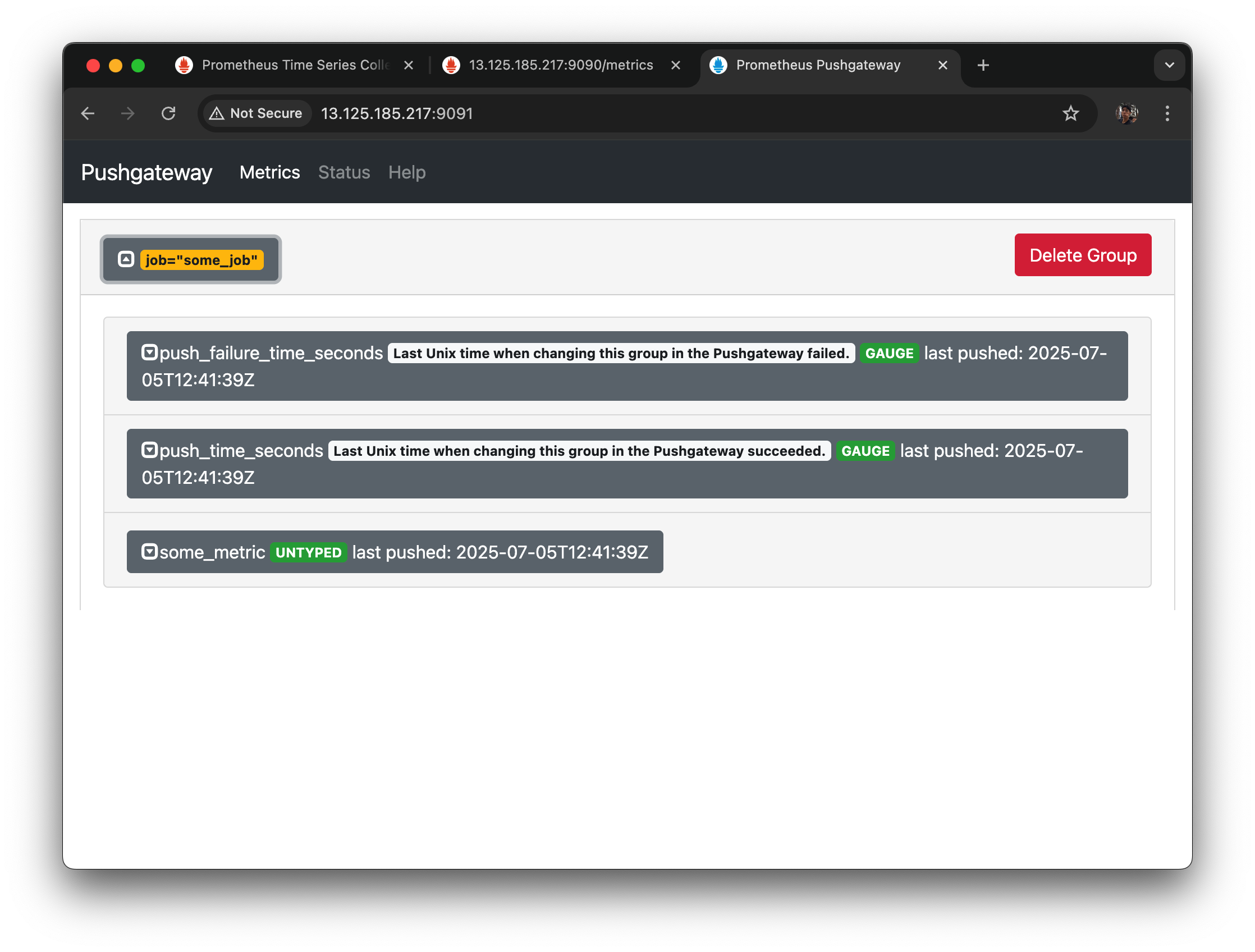The height and width of the screenshot is (952, 1255).
Task: Open the tab search chevron
Action: 1169,65
